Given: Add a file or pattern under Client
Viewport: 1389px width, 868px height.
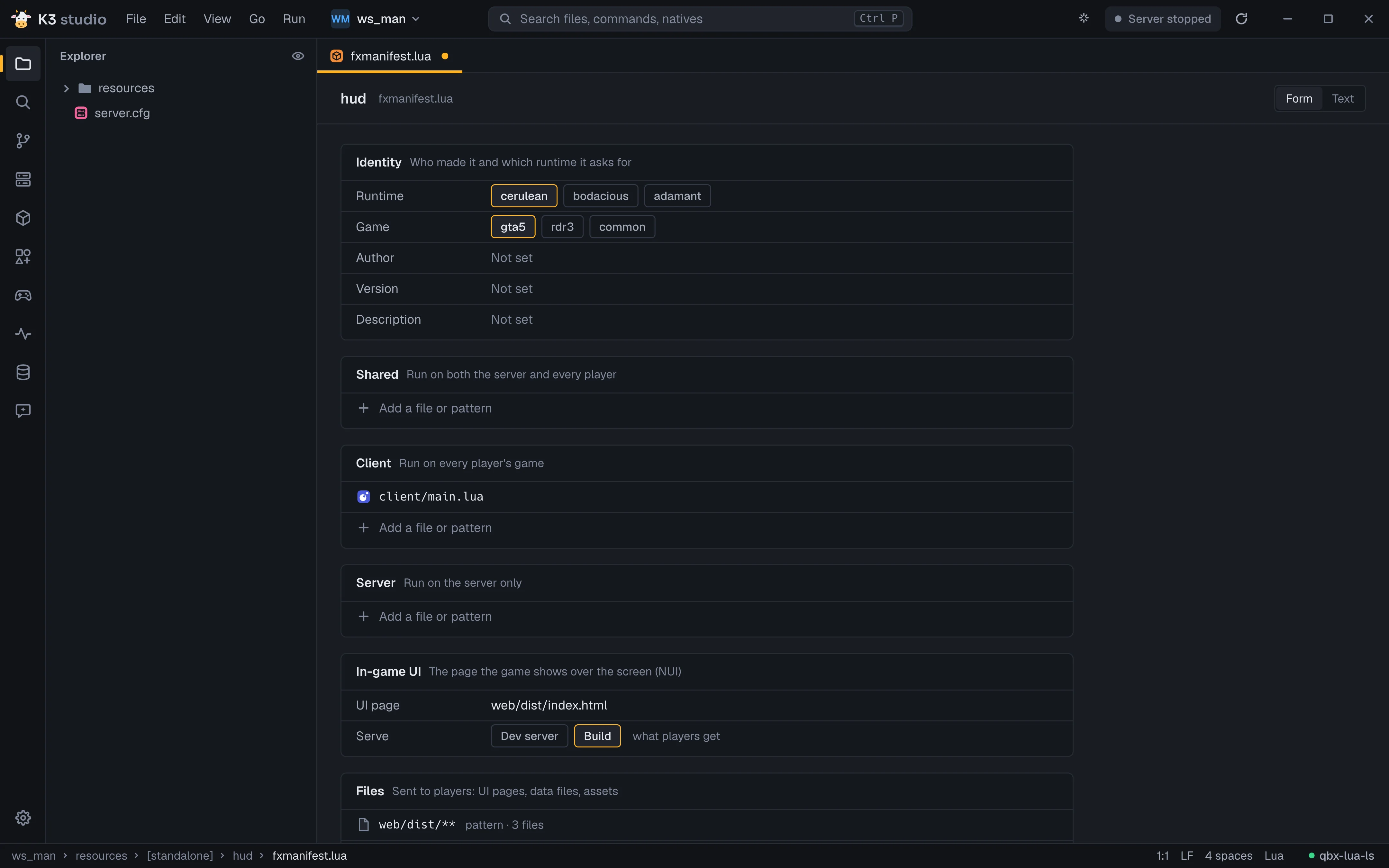Looking at the screenshot, I should pos(706,528).
